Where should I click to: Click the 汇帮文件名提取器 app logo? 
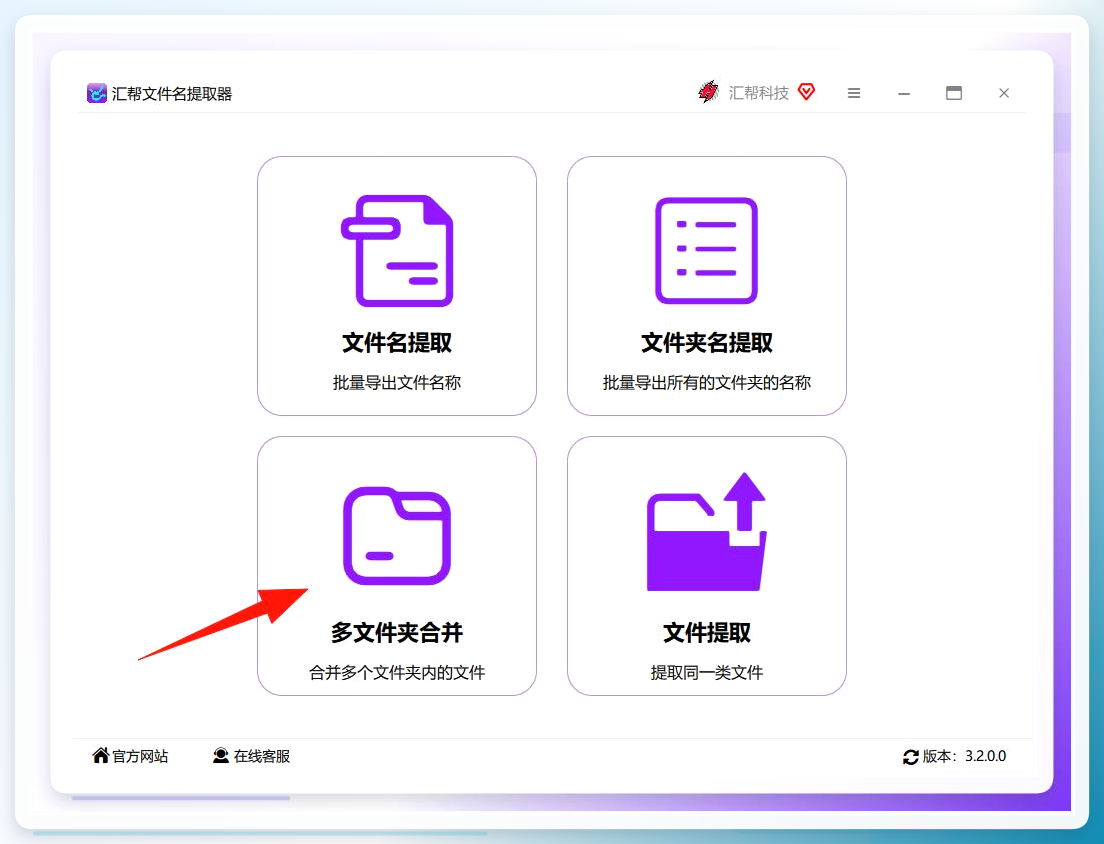coord(96,93)
